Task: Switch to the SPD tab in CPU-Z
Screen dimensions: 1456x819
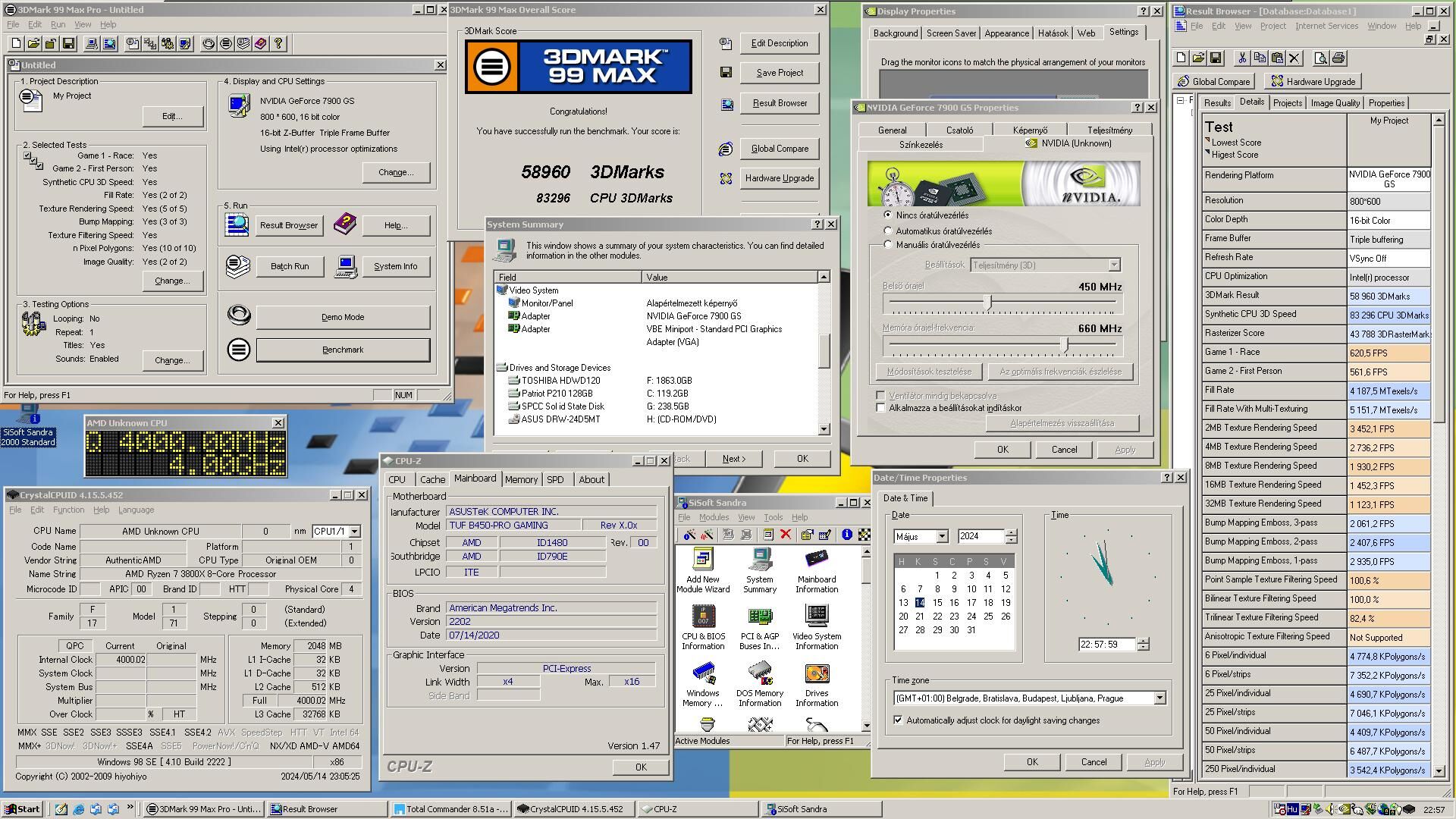Action: click(x=555, y=480)
